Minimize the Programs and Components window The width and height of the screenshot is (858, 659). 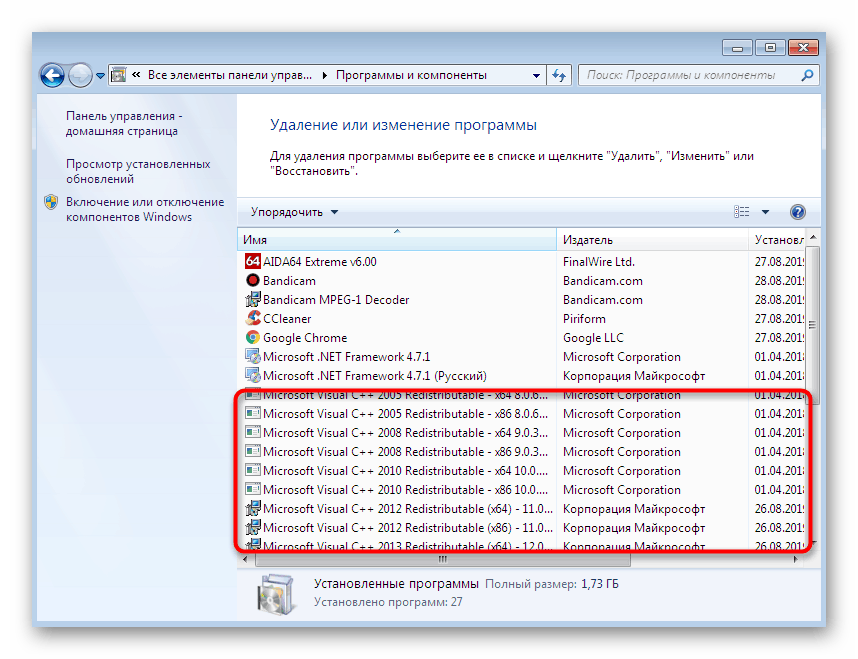pyautogui.click(x=737, y=48)
